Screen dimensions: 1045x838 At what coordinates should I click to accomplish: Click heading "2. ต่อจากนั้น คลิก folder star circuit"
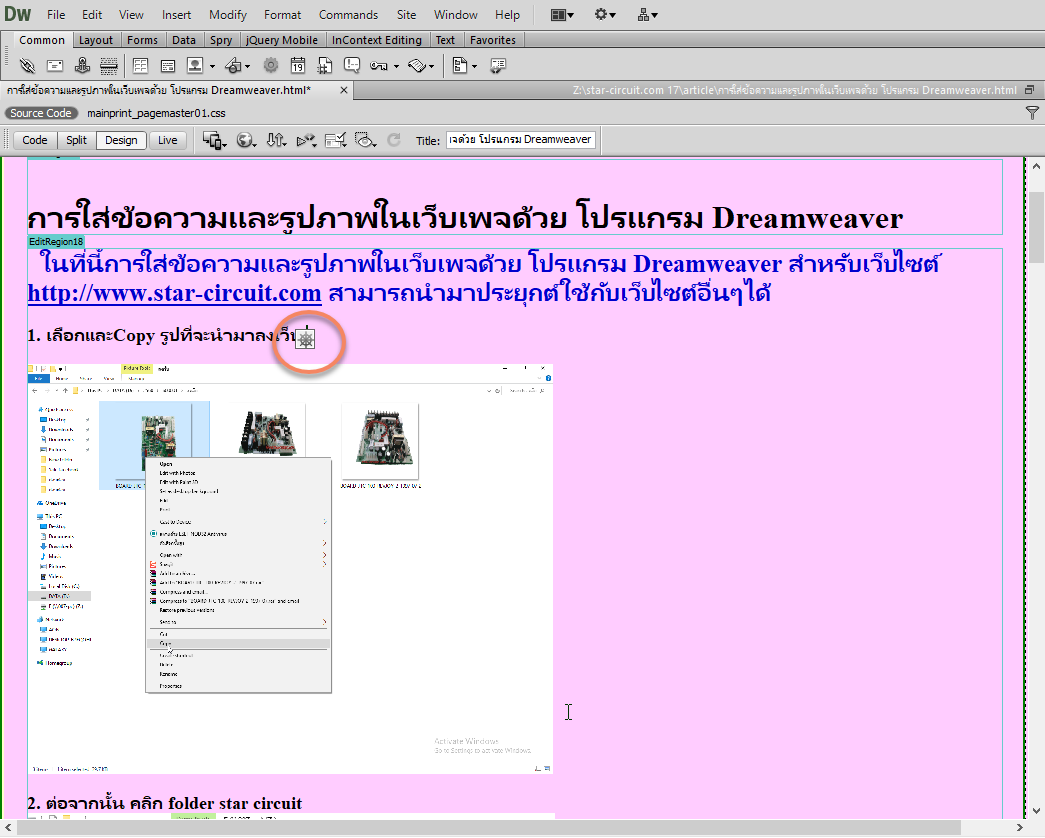pos(165,803)
